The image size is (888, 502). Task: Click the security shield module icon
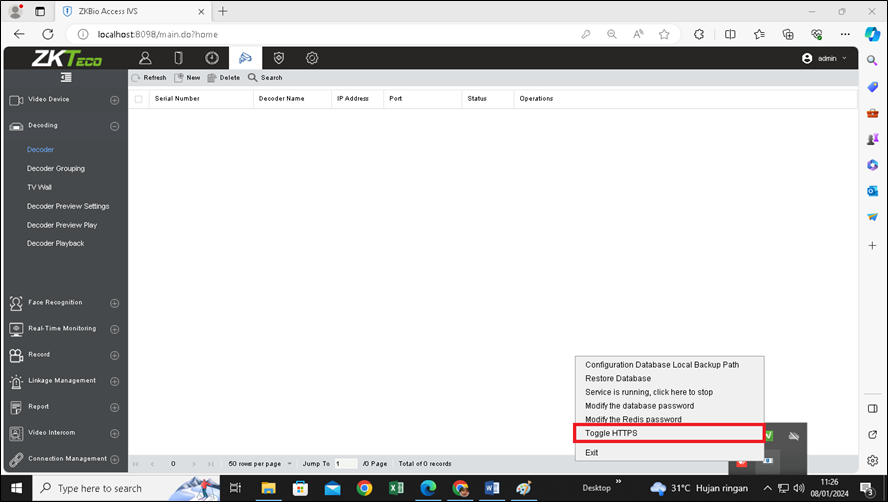279,58
